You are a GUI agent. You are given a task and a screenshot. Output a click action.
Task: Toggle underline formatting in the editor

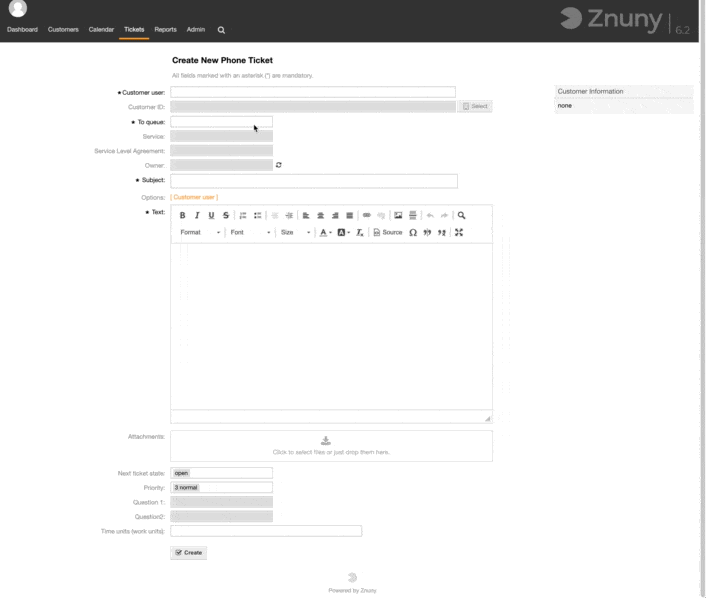(x=211, y=215)
